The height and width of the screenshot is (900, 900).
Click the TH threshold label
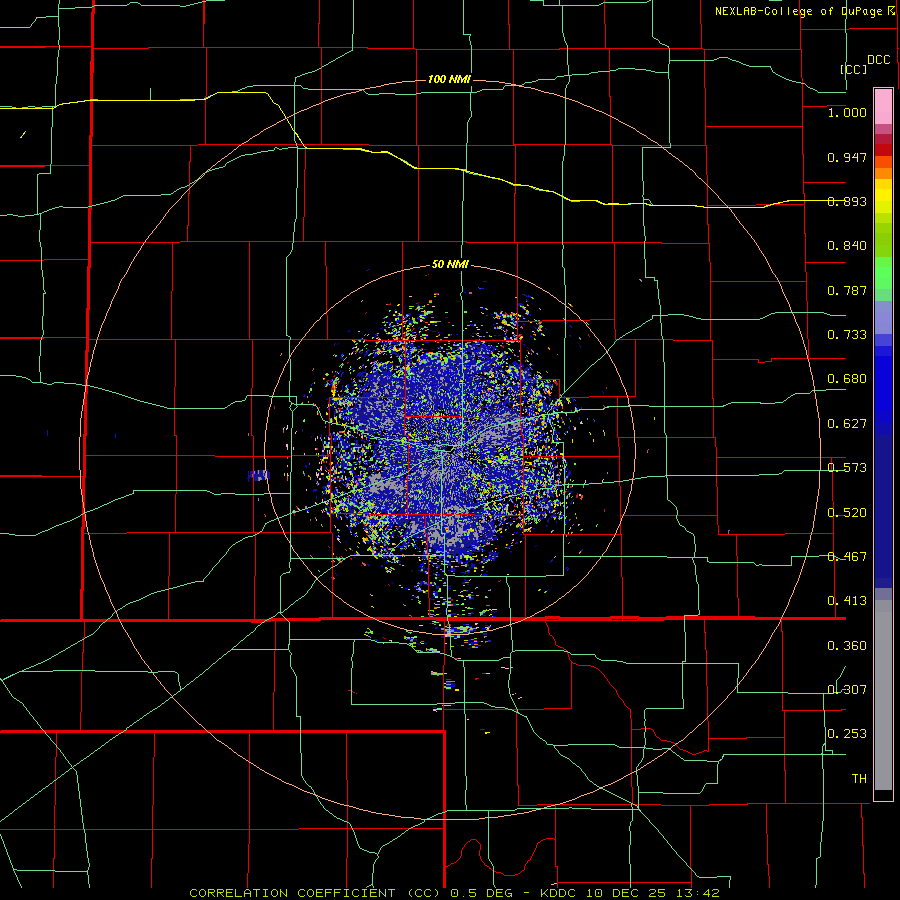click(859, 779)
